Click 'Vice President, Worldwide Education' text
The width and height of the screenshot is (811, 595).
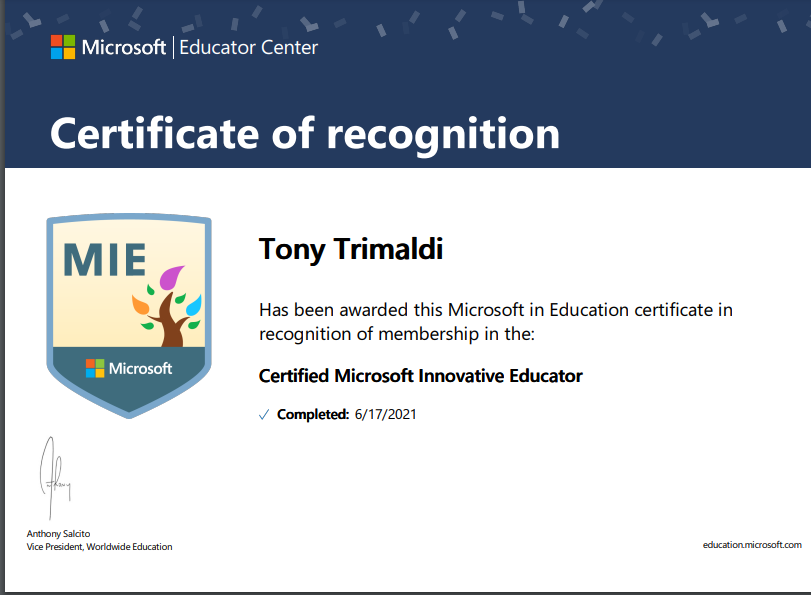pos(99,547)
